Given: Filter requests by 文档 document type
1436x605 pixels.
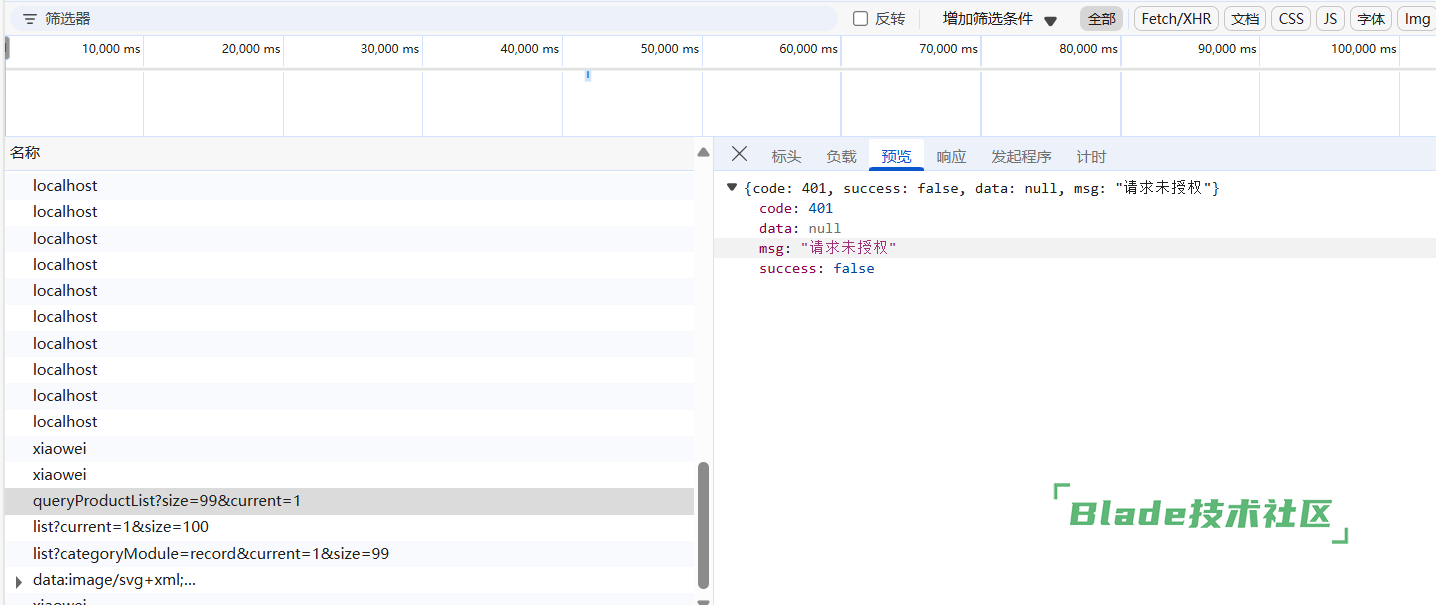Looking at the screenshot, I should [1245, 19].
